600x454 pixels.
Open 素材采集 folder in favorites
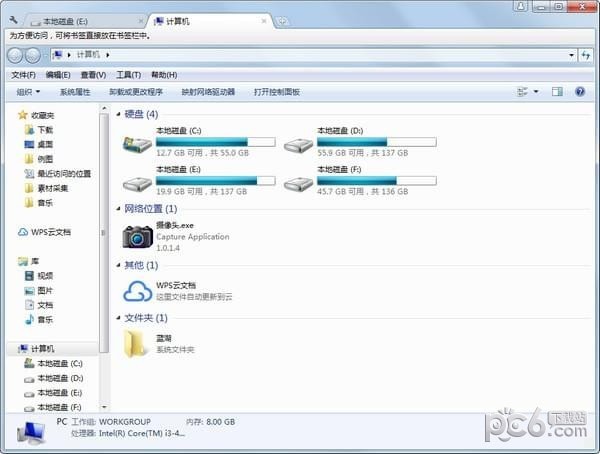point(46,188)
